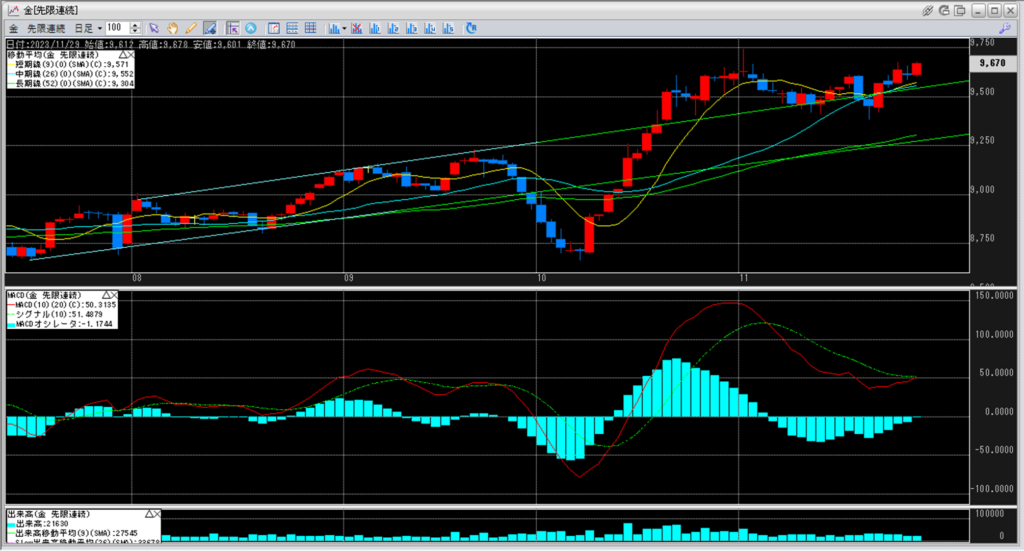Activate the hand pan tool
This screenshot has height=551, width=1024.
point(172,28)
